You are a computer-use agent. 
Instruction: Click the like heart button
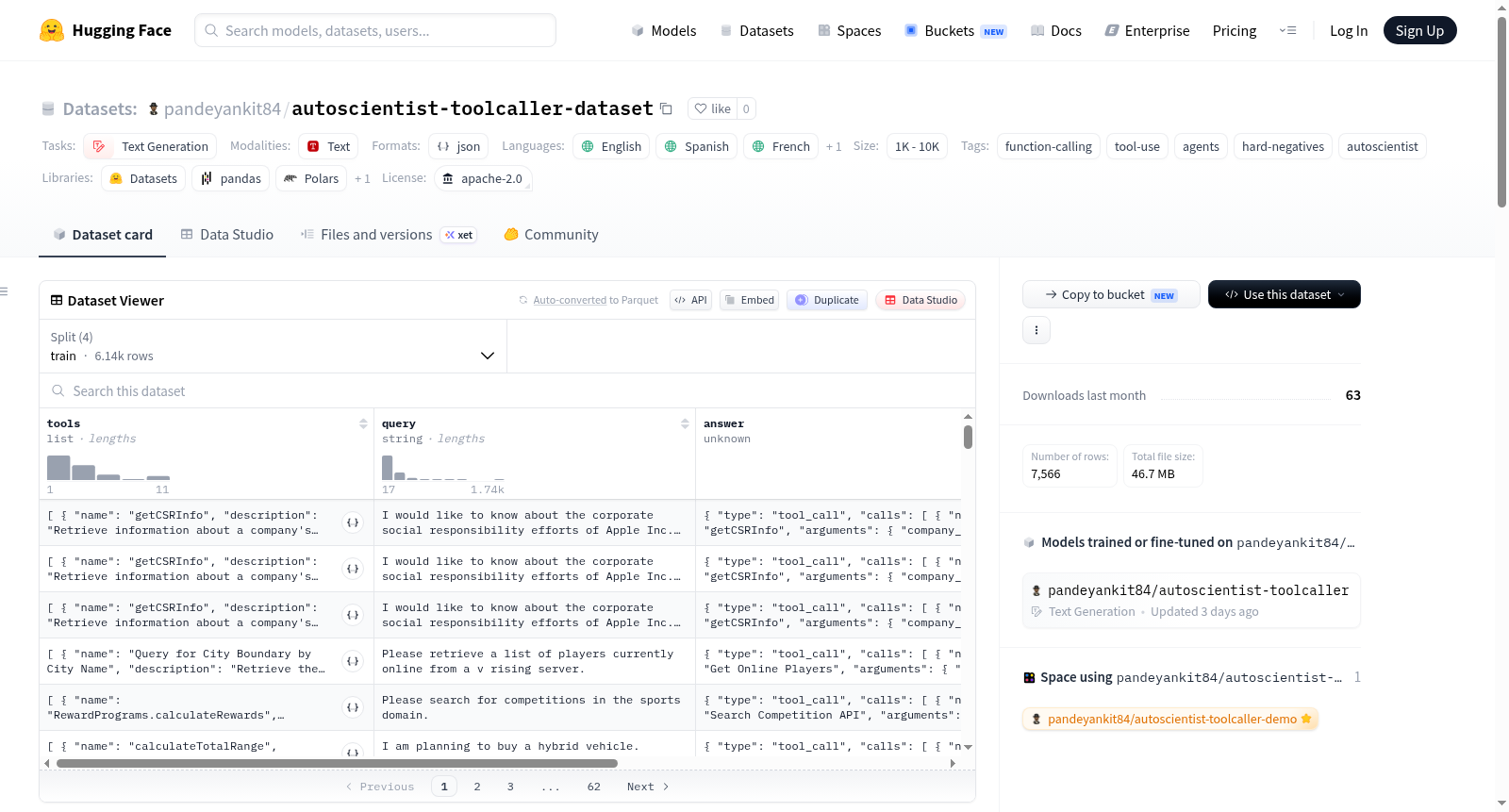tap(712, 108)
